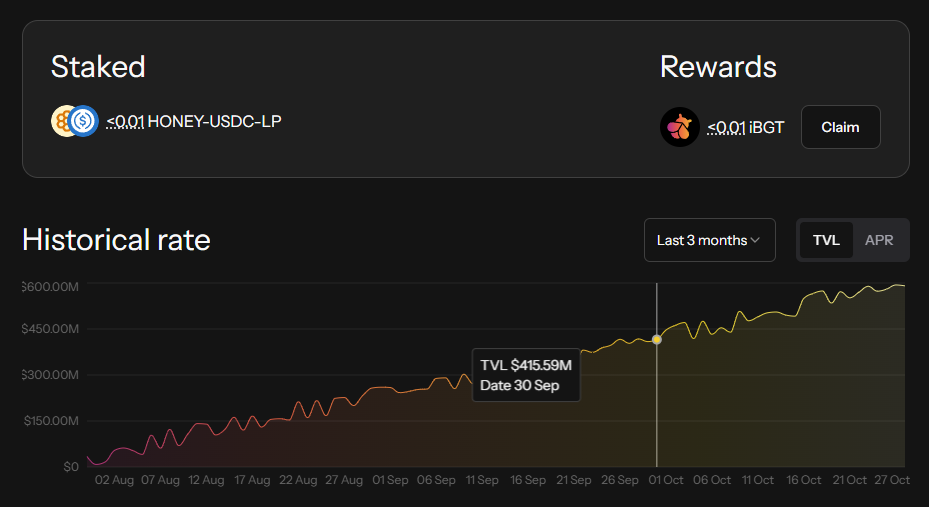Click the Rewards section heading
Viewport: 929px width, 507px height.
[x=718, y=67]
